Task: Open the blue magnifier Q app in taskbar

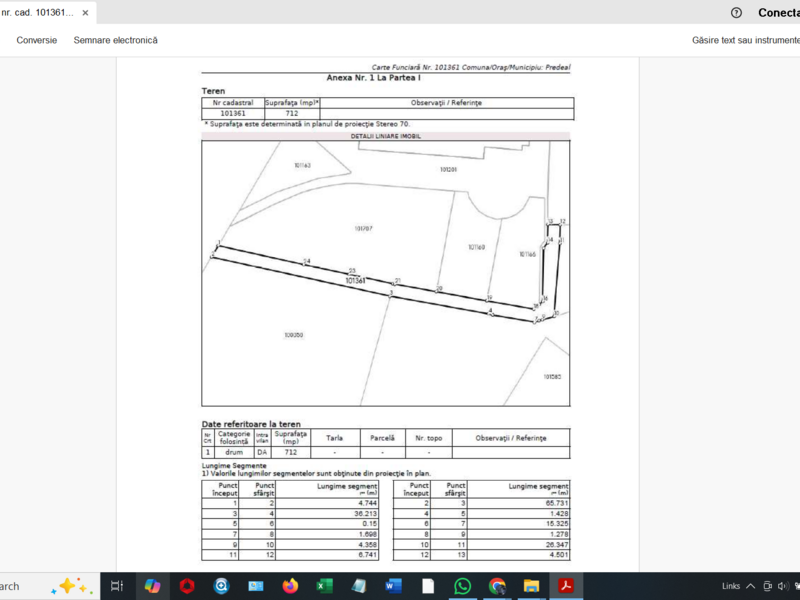Action: [221, 586]
